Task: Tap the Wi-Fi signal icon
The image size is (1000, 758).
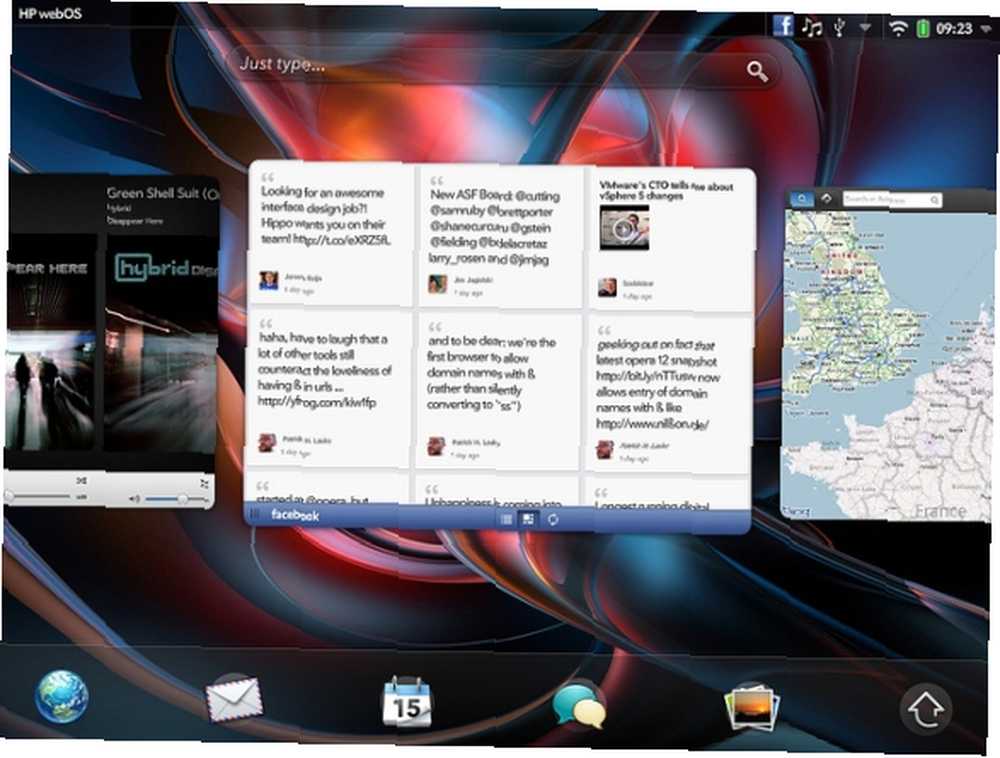Action: point(899,28)
